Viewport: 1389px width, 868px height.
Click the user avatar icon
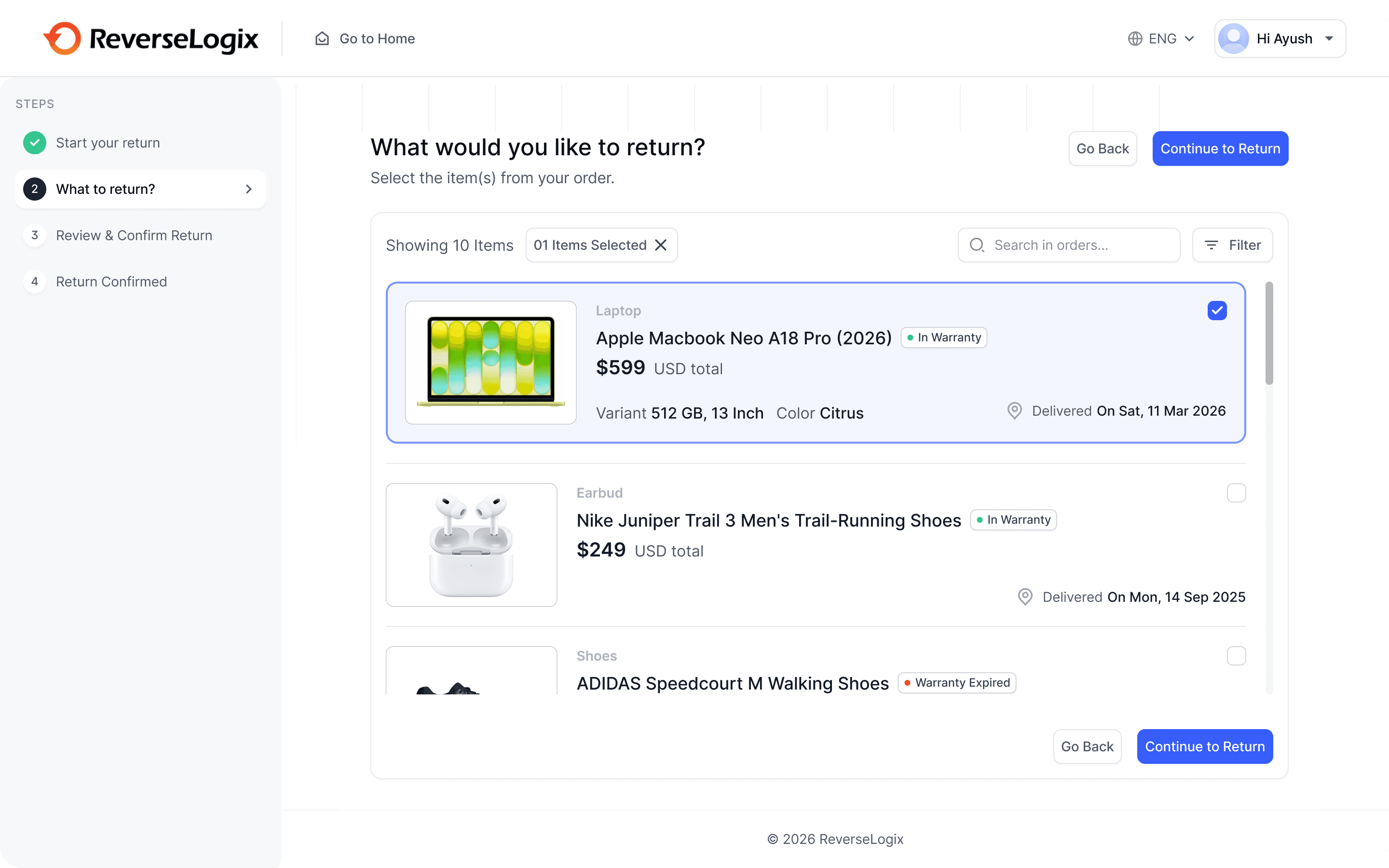1233,39
